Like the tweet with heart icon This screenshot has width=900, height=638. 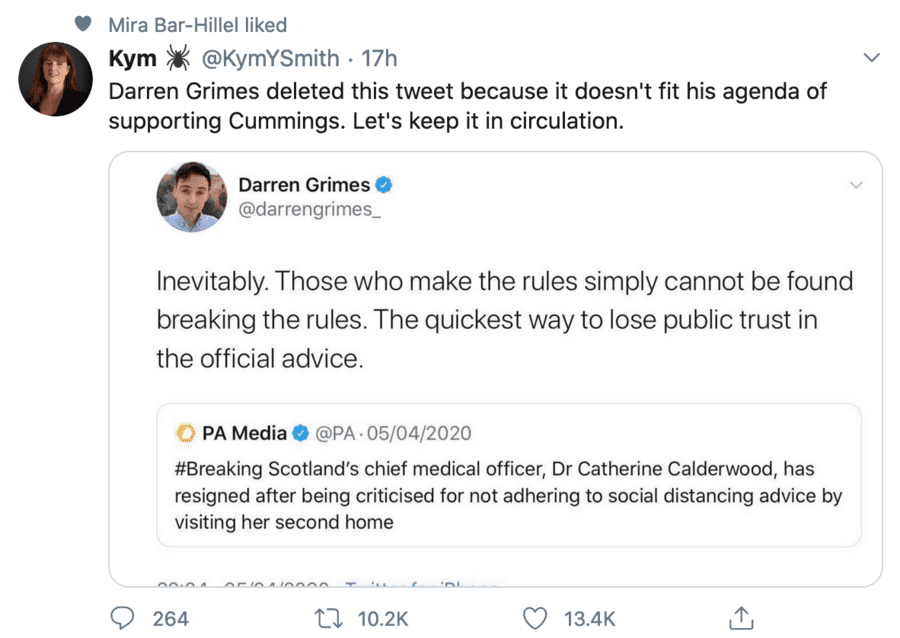(537, 619)
